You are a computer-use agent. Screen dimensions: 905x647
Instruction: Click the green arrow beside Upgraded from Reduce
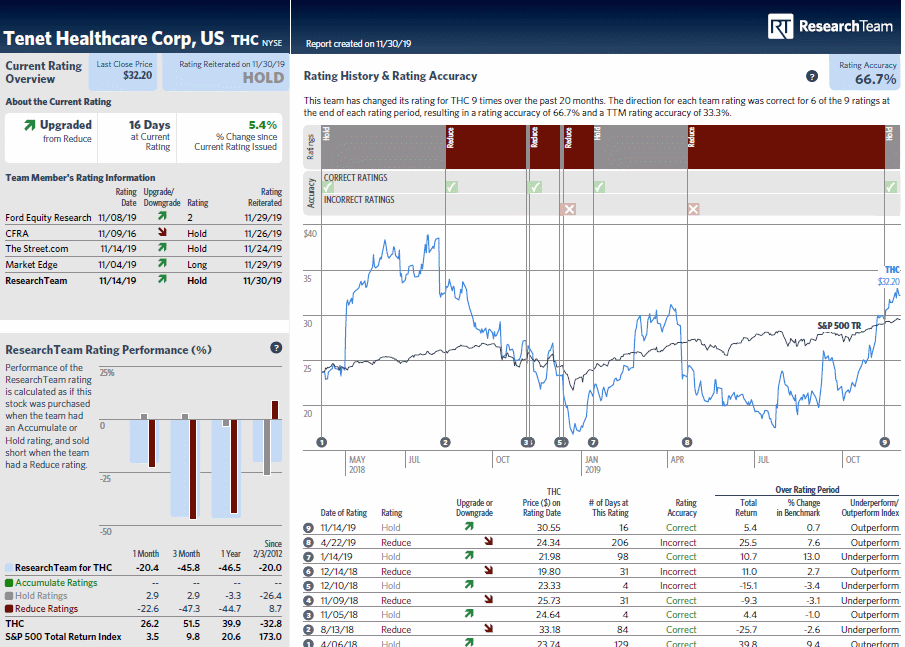coord(29,125)
